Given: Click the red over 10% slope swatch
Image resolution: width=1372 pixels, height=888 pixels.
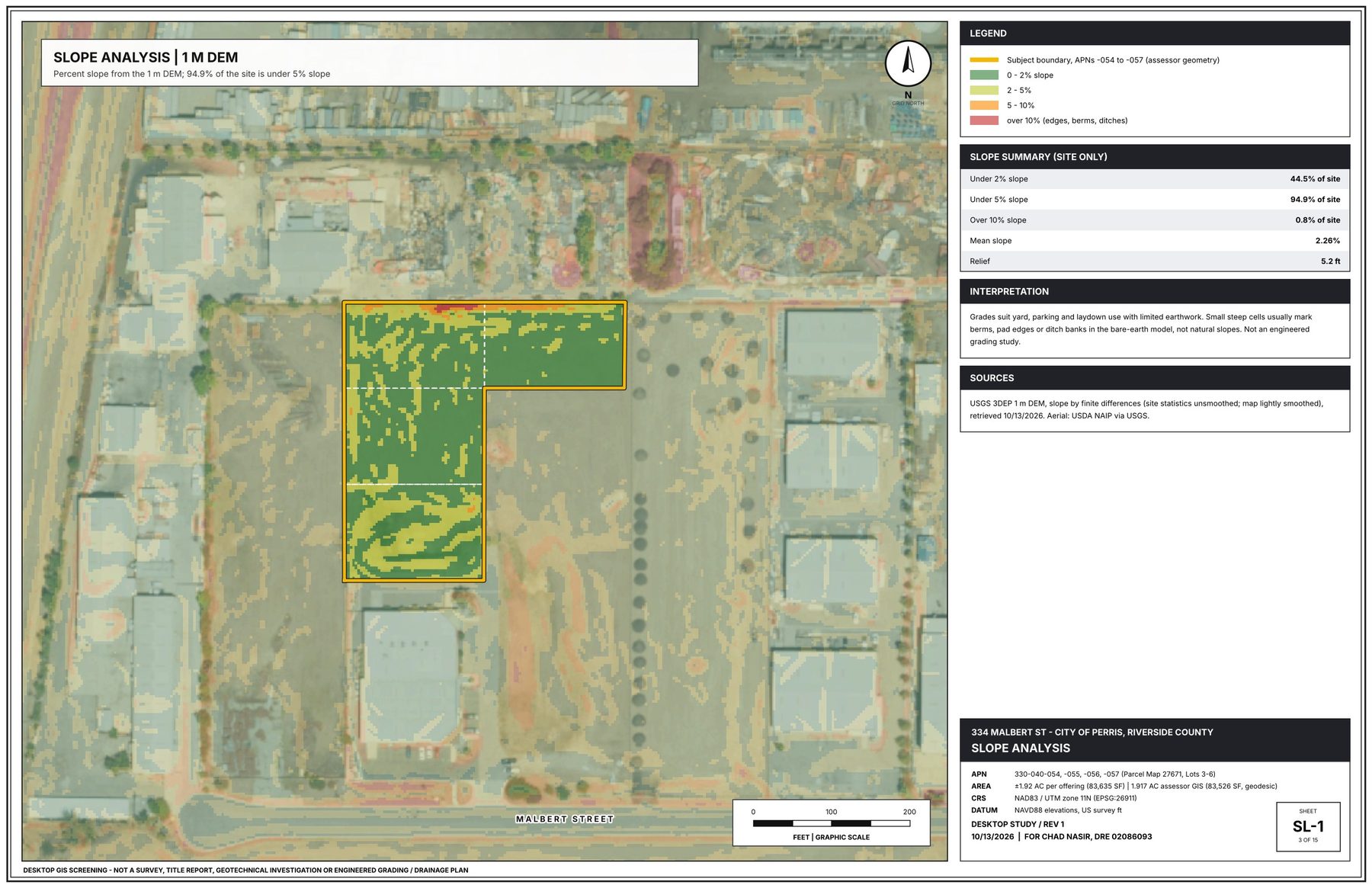Looking at the screenshot, I should point(984,120).
